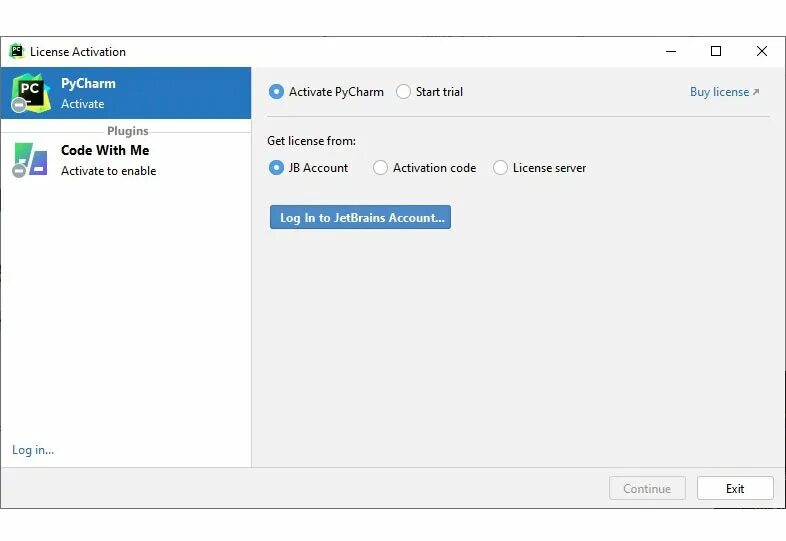Click the Exit button

point(735,488)
